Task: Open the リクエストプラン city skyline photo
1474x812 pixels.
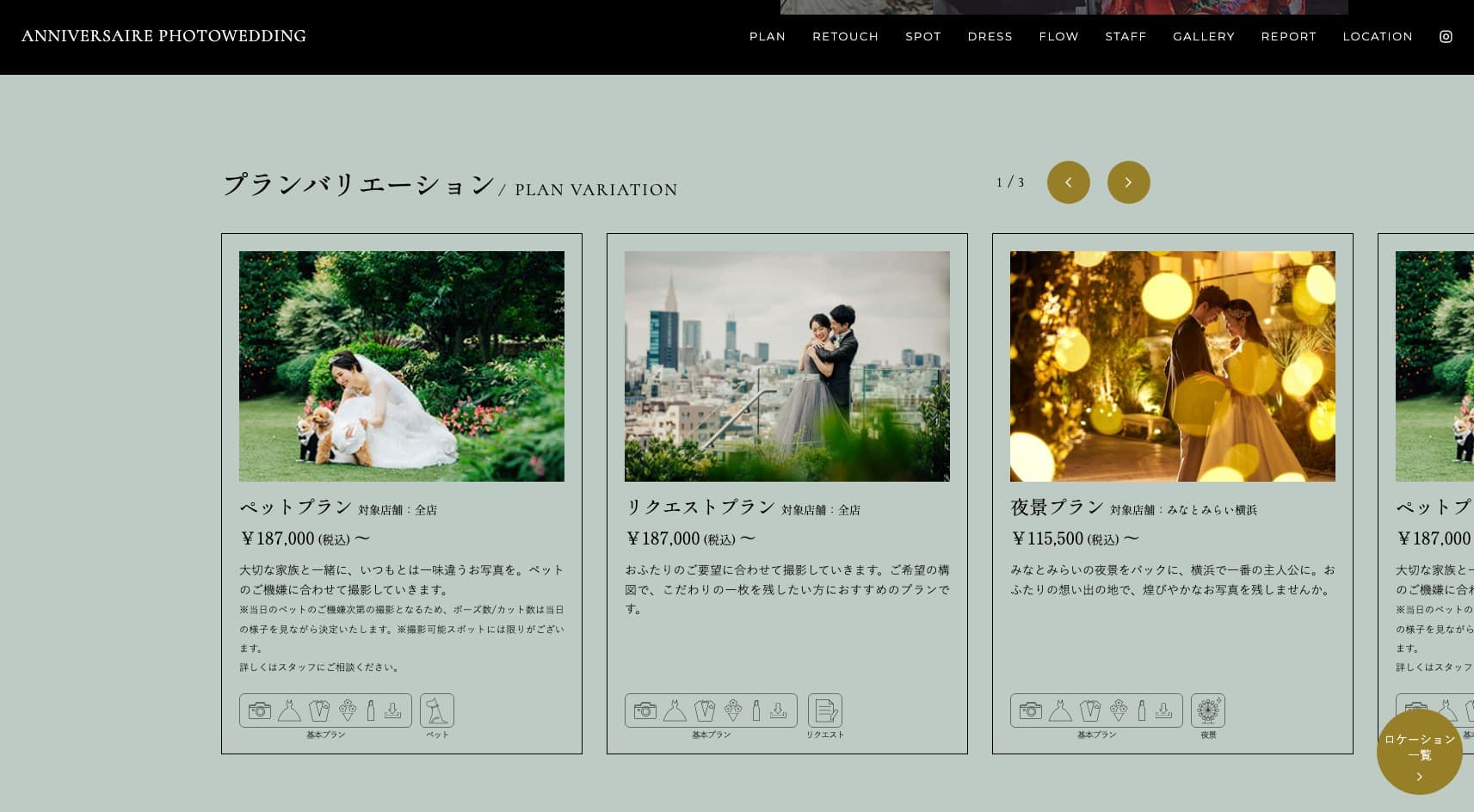Action: [x=787, y=366]
